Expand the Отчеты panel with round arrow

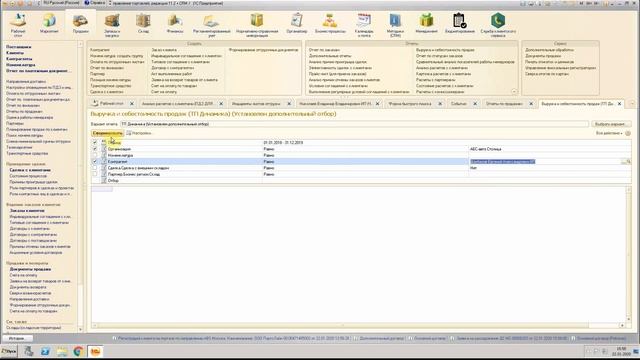514,92
